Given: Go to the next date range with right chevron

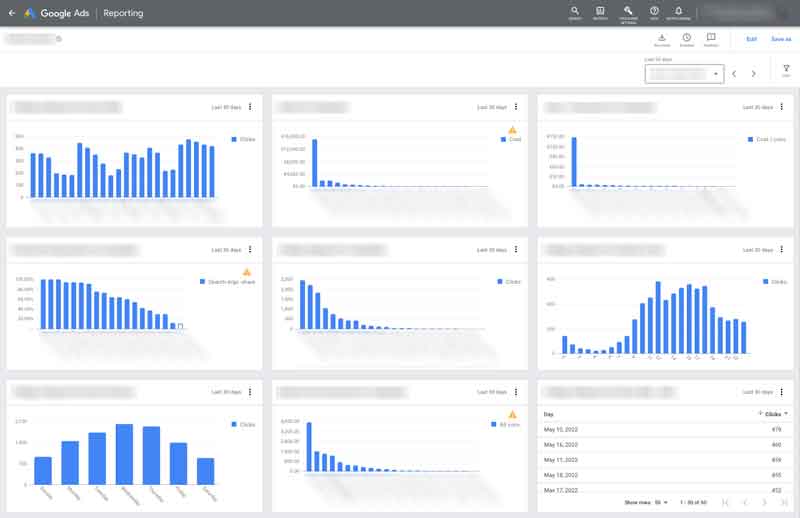Looking at the screenshot, I should click(x=754, y=74).
